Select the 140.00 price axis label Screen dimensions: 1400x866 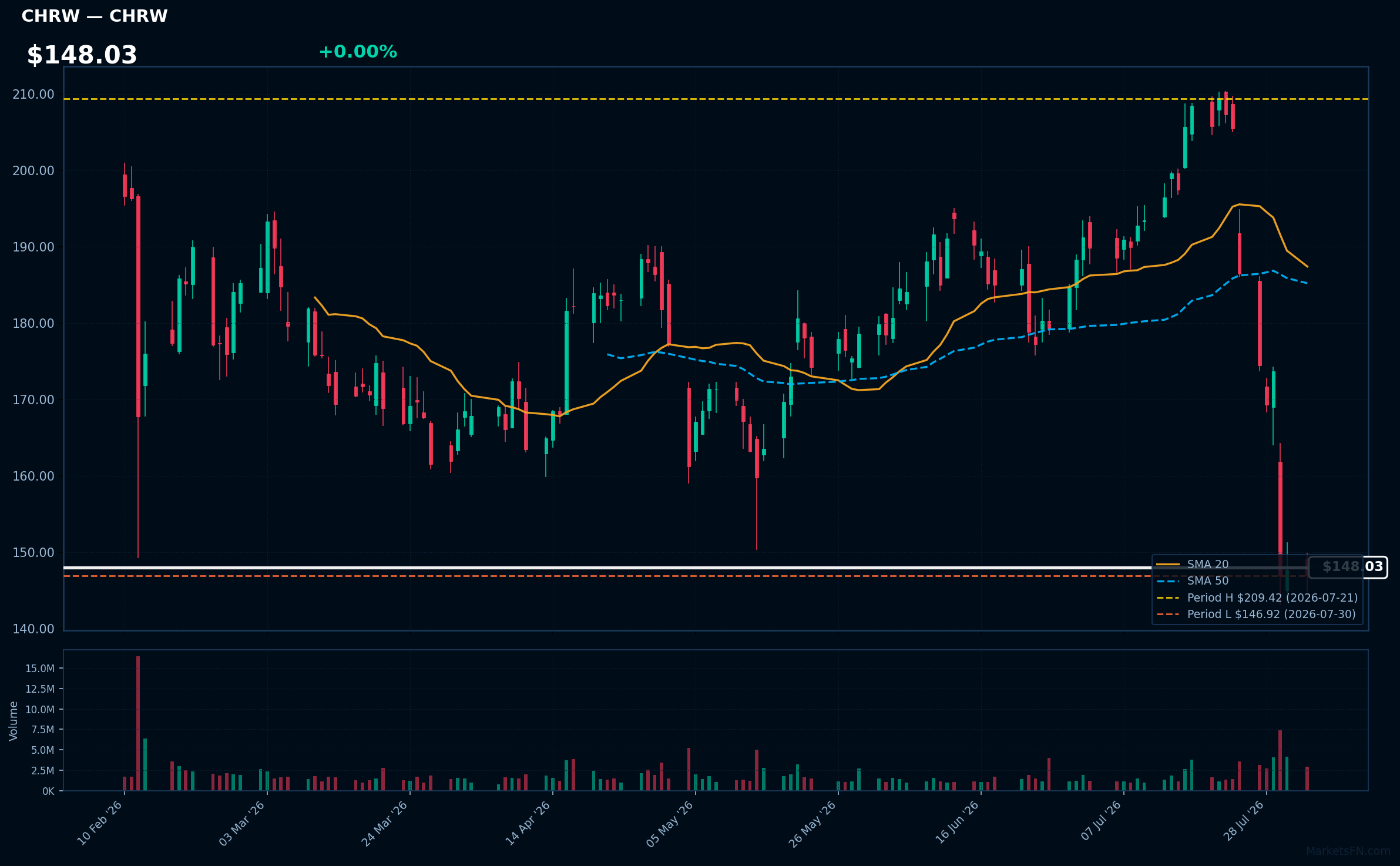[x=33, y=629]
